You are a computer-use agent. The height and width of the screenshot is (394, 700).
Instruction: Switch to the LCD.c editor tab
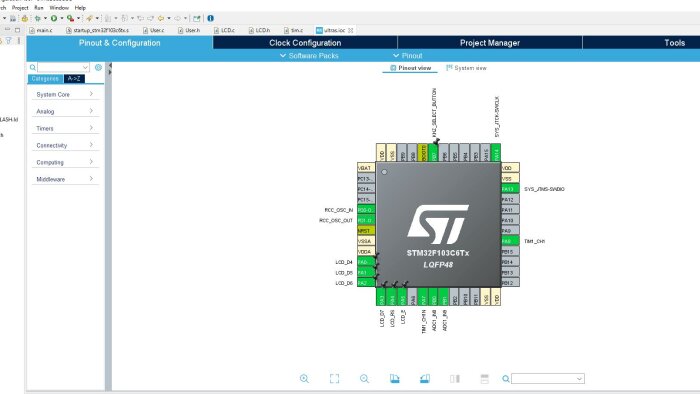(x=224, y=30)
